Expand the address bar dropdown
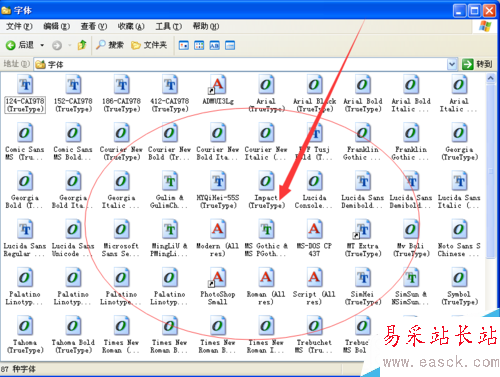 click(x=452, y=64)
